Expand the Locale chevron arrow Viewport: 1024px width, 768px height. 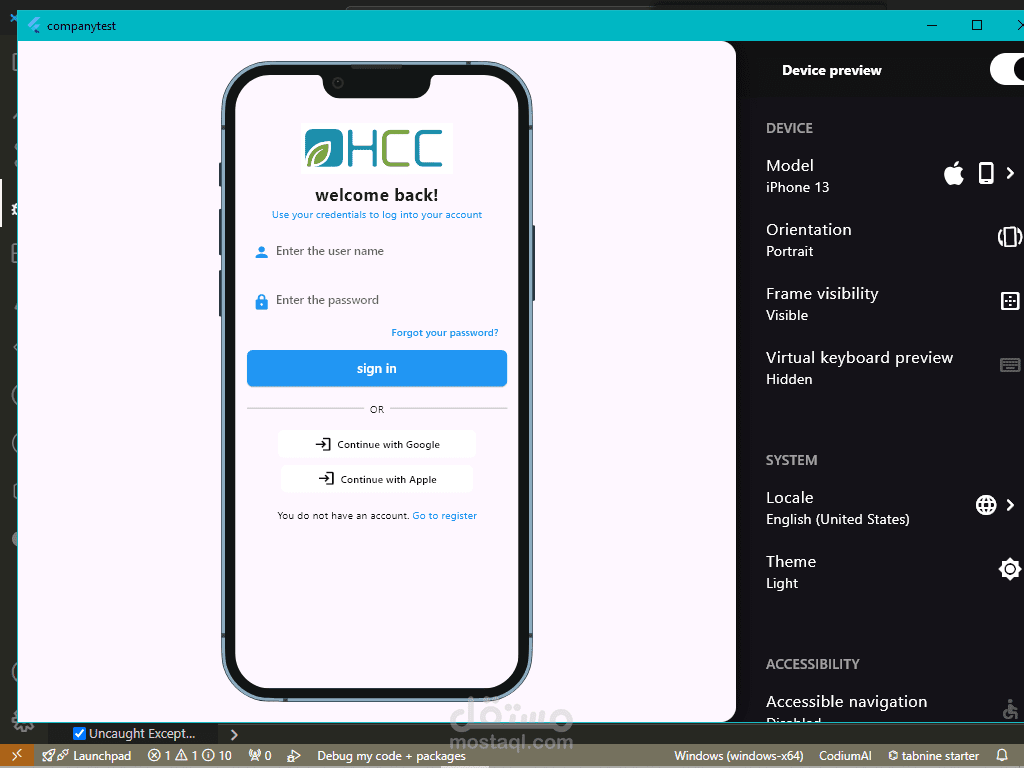1010,505
